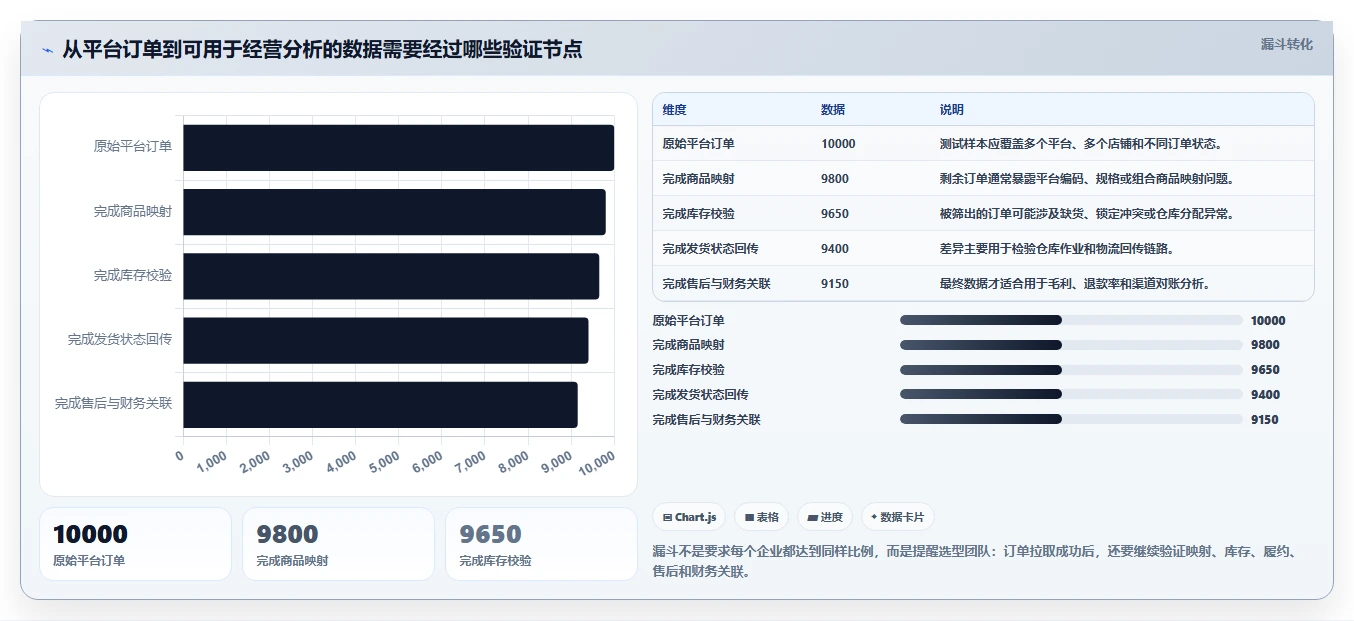This screenshot has width=1354, height=621.
Task: Click the 9150 value beside the progress bars
Action: (1265, 420)
